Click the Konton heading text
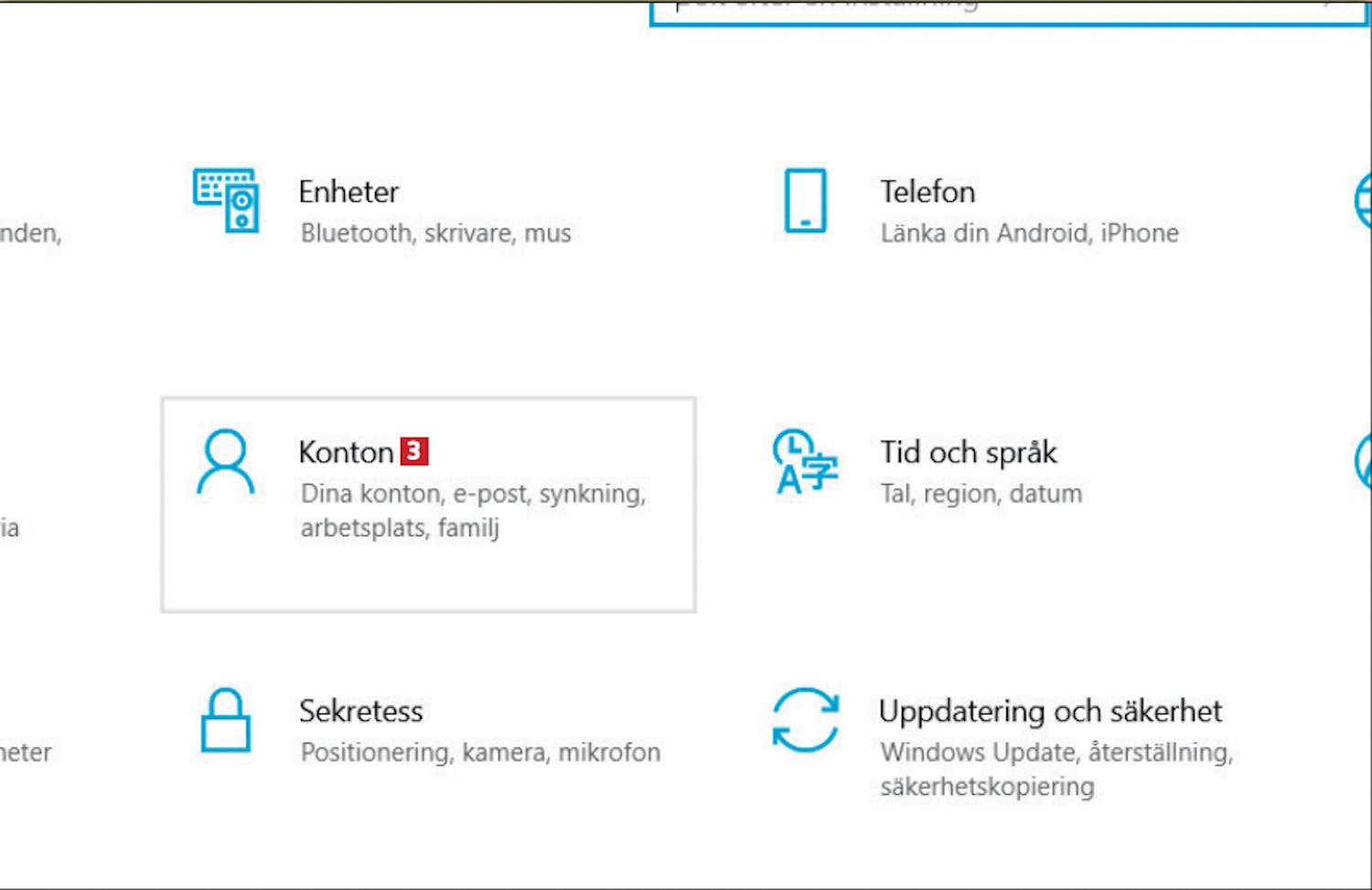The image size is (1372, 890). click(346, 452)
